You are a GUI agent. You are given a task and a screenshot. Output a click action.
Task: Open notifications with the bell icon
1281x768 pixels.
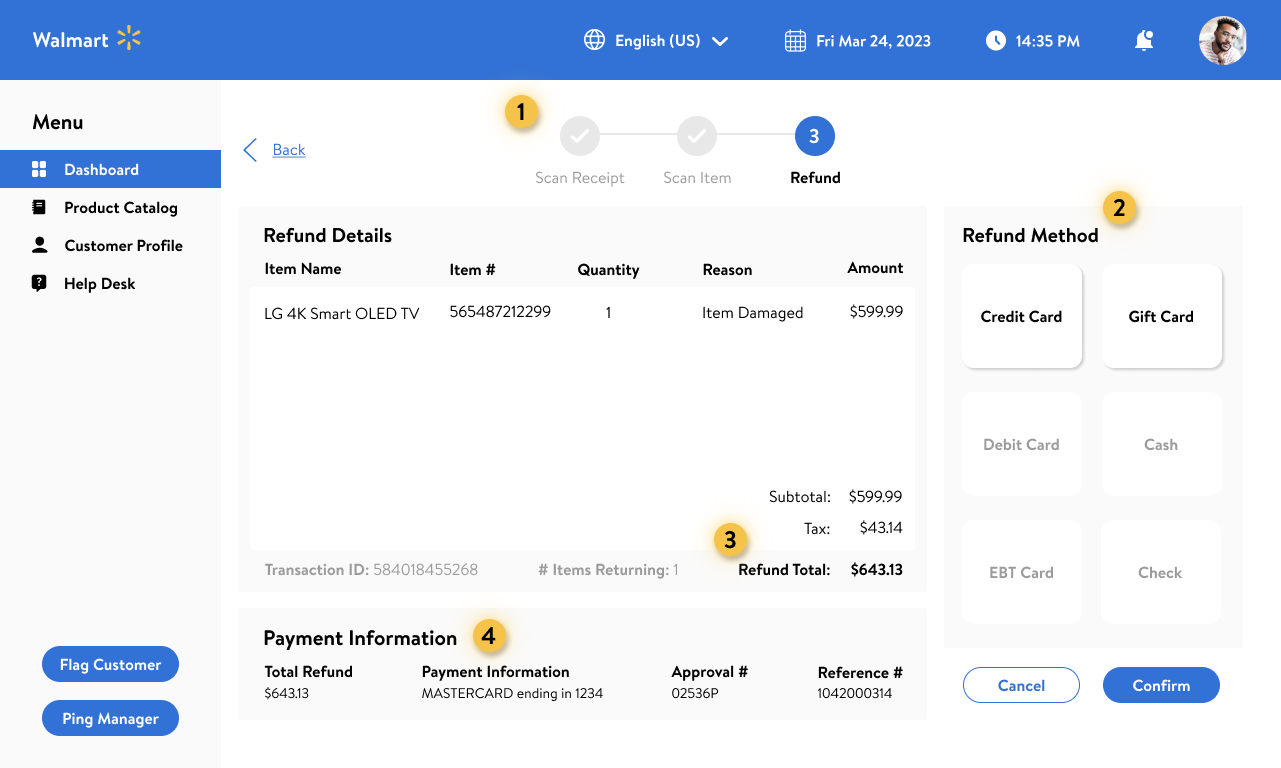click(x=1144, y=40)
